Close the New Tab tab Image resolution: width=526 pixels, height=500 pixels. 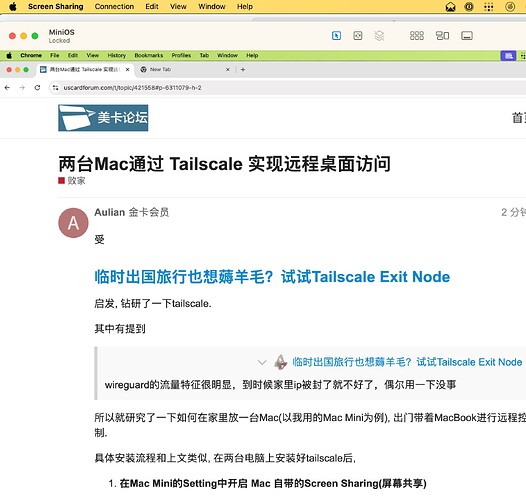tap(228, 69)
